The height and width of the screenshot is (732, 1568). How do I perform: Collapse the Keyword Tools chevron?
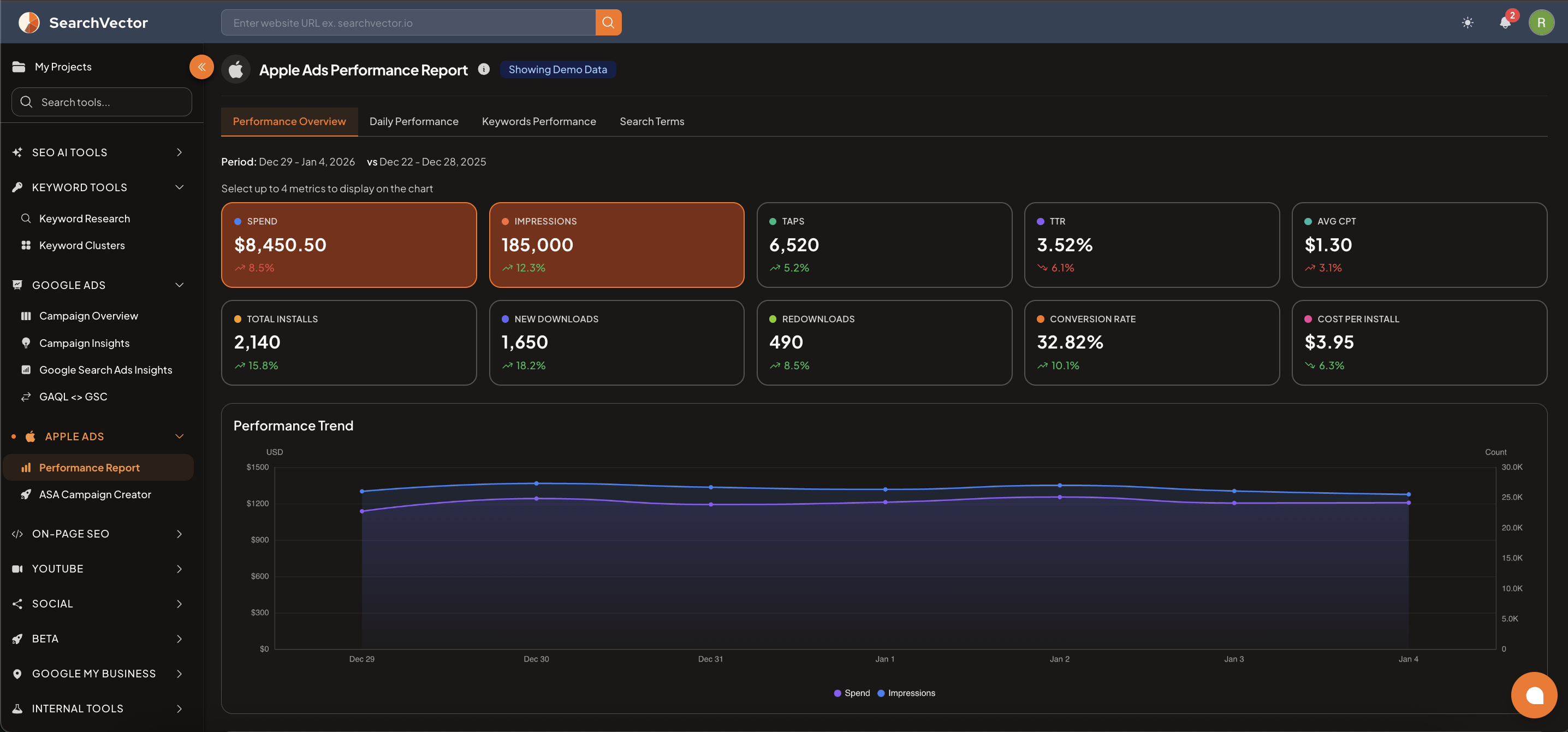[x=179, y=187]
